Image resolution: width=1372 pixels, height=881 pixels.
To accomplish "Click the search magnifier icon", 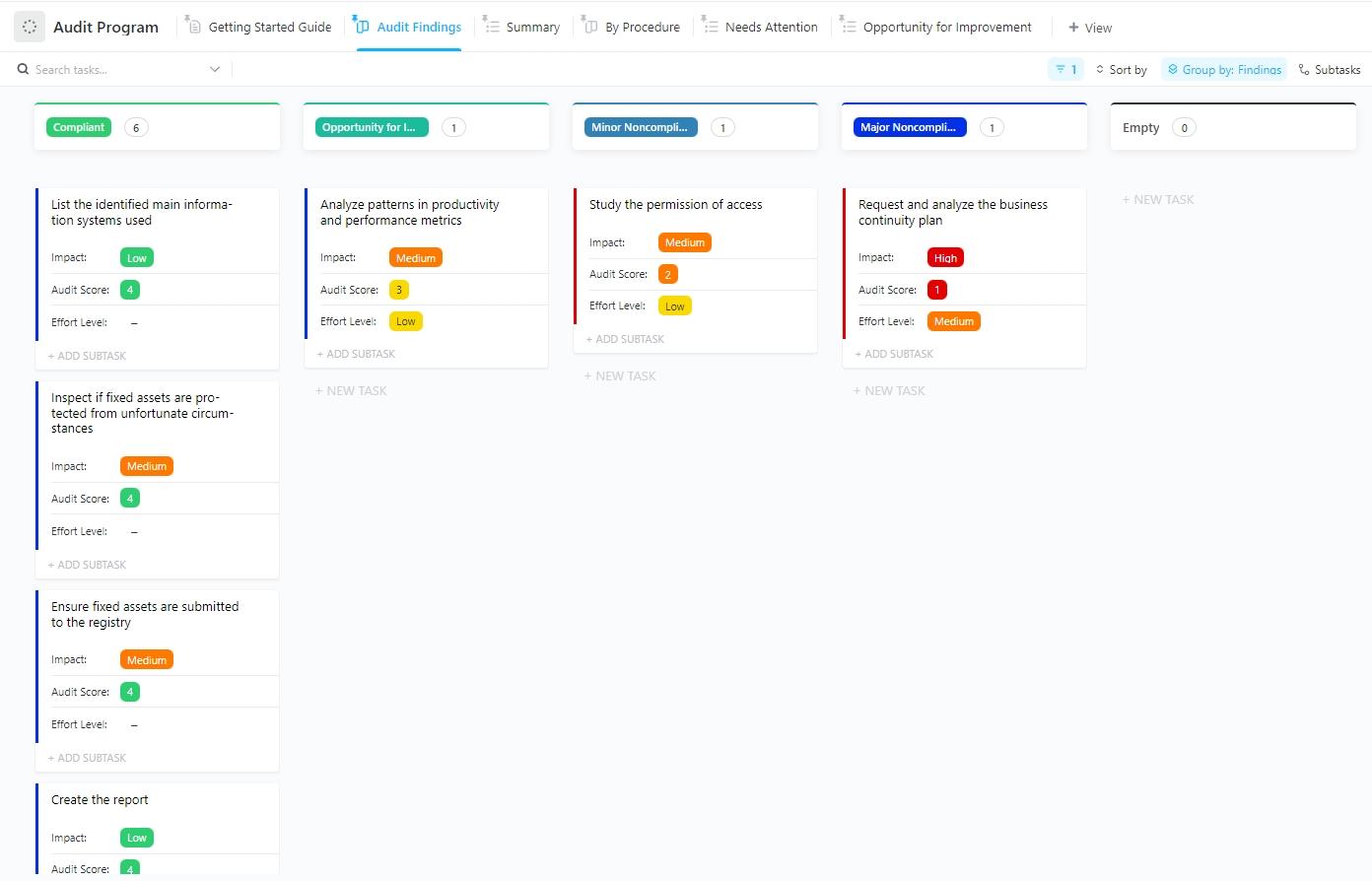I will pyautogui.click(x=22, y=69).
